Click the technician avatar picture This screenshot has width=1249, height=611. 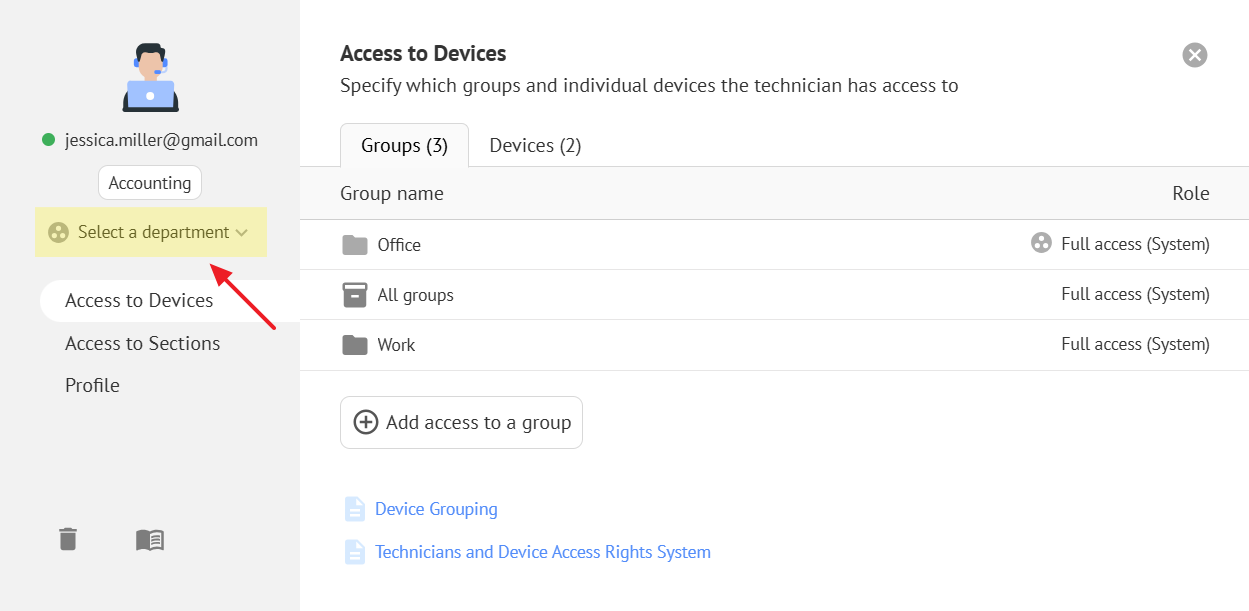point(150,77)
